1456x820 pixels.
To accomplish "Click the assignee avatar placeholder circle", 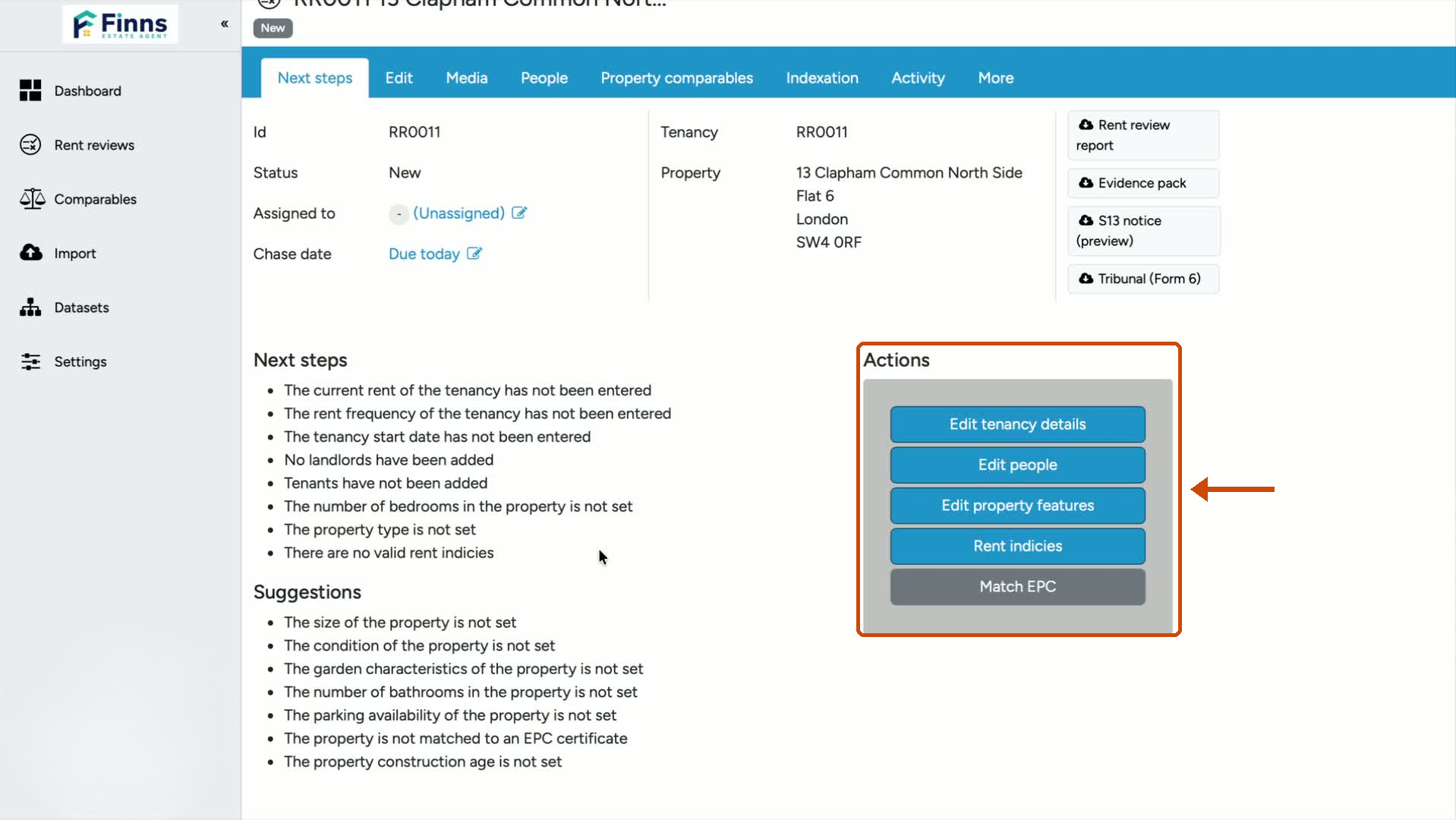I will [x=399, y=214].
